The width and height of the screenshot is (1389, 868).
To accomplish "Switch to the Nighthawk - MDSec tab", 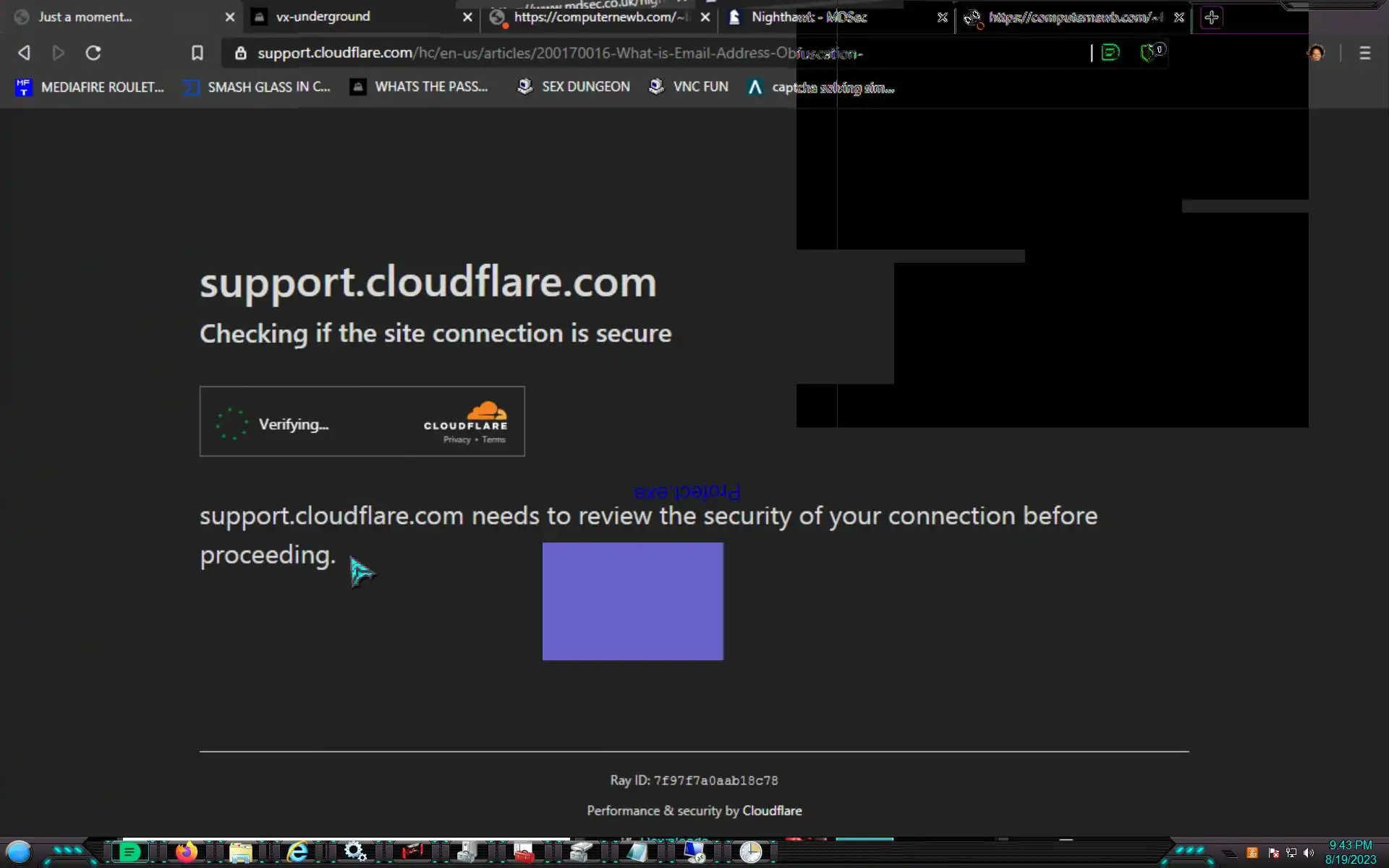I will coord(808,17).
